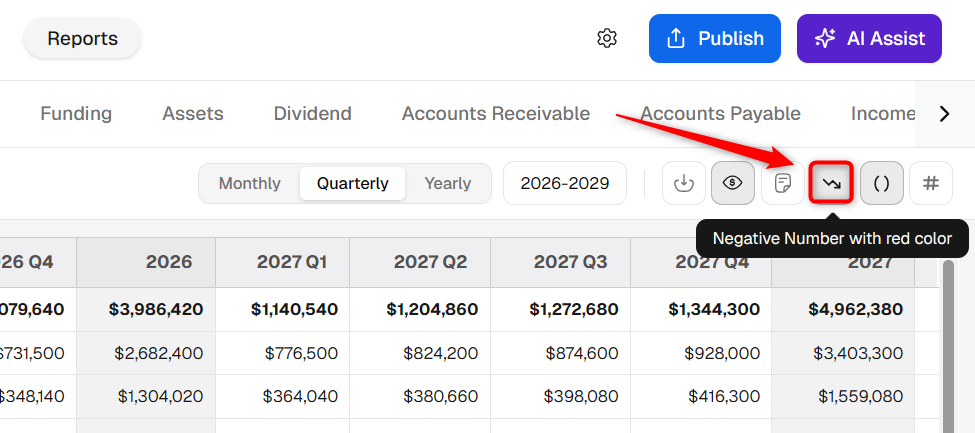Select the $398,080 cell
This screenshot has height=433, width=975.
pyautogui.click(x=561, y=396)
